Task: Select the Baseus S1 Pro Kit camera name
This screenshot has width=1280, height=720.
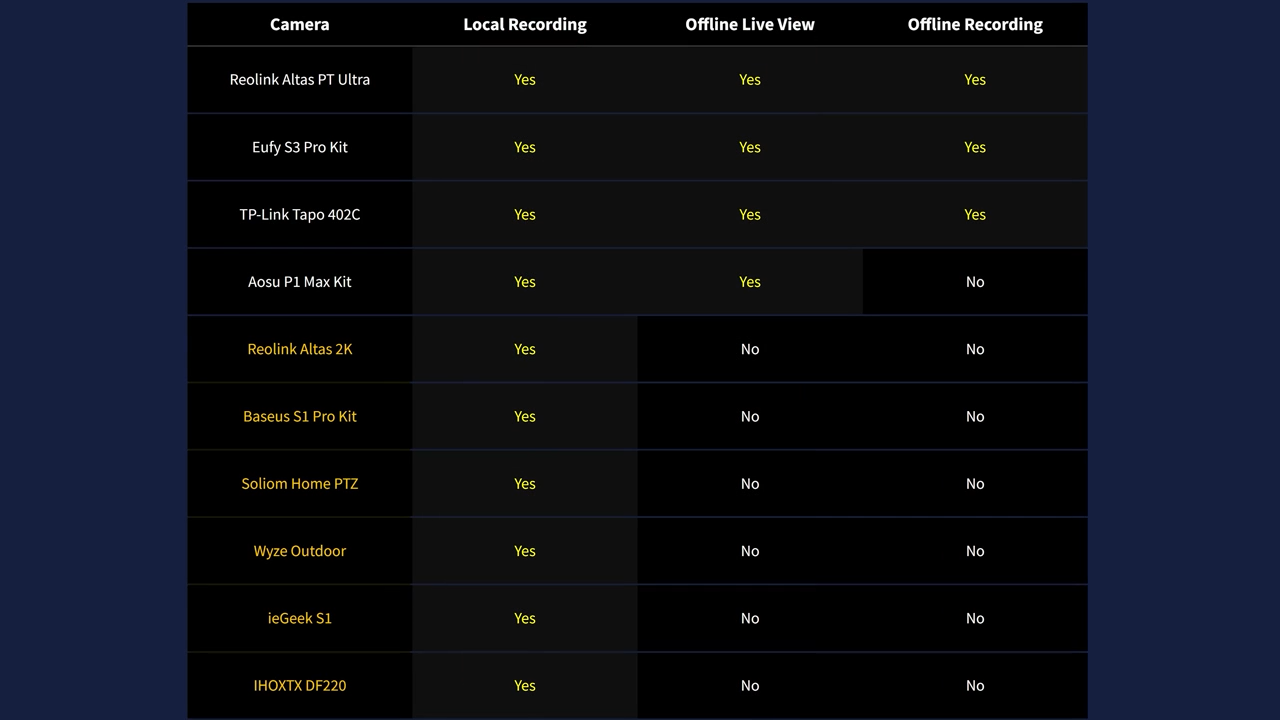Action: (300, 416)
